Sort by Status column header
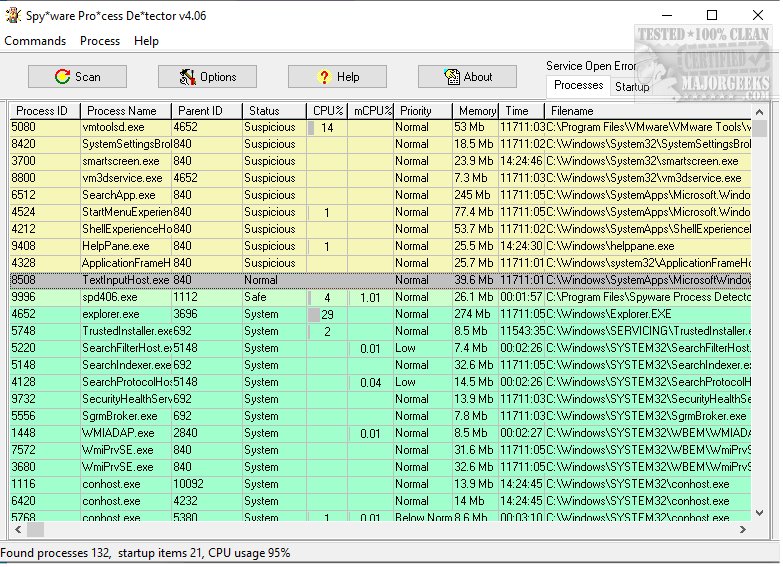This screenshot has width=783, height=567. [x=274, y=111]
